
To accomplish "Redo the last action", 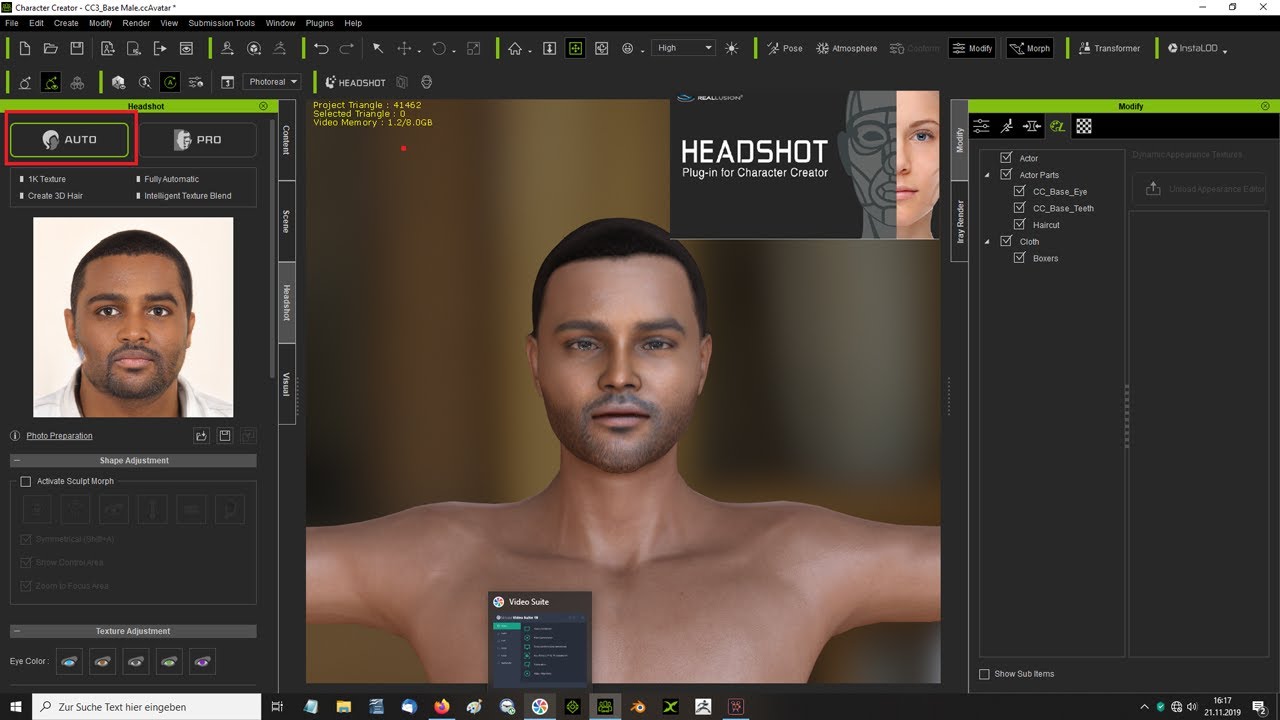I will click(x=346, y=48).
